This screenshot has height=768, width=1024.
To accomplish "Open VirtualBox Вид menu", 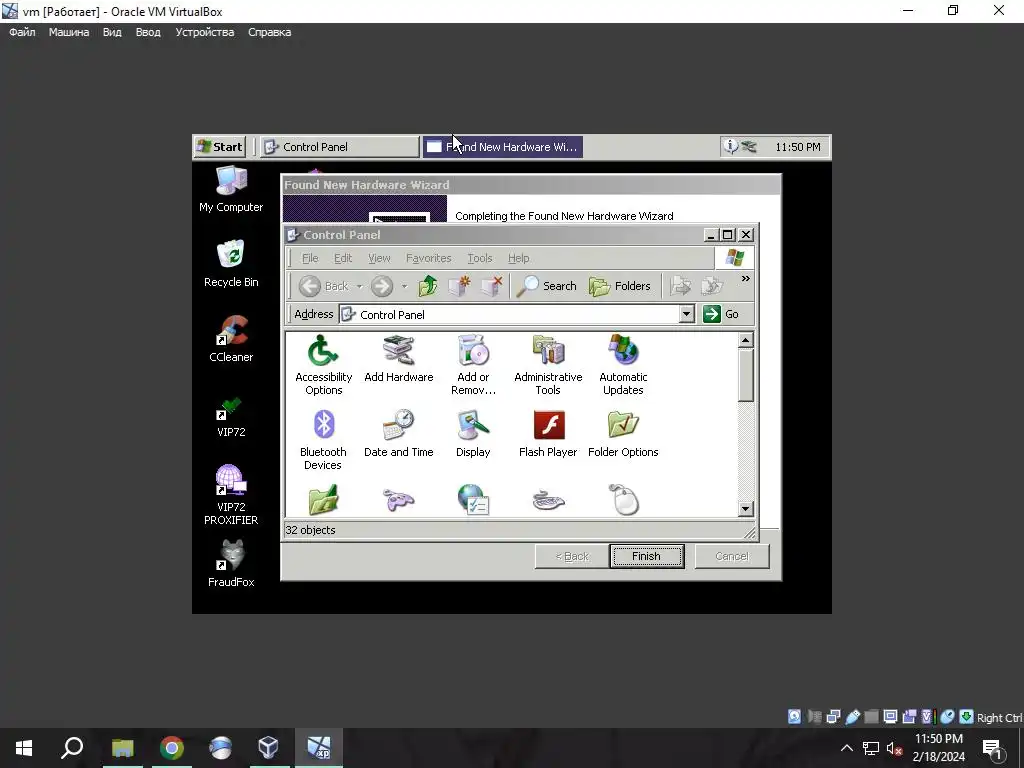I will 112,32.
